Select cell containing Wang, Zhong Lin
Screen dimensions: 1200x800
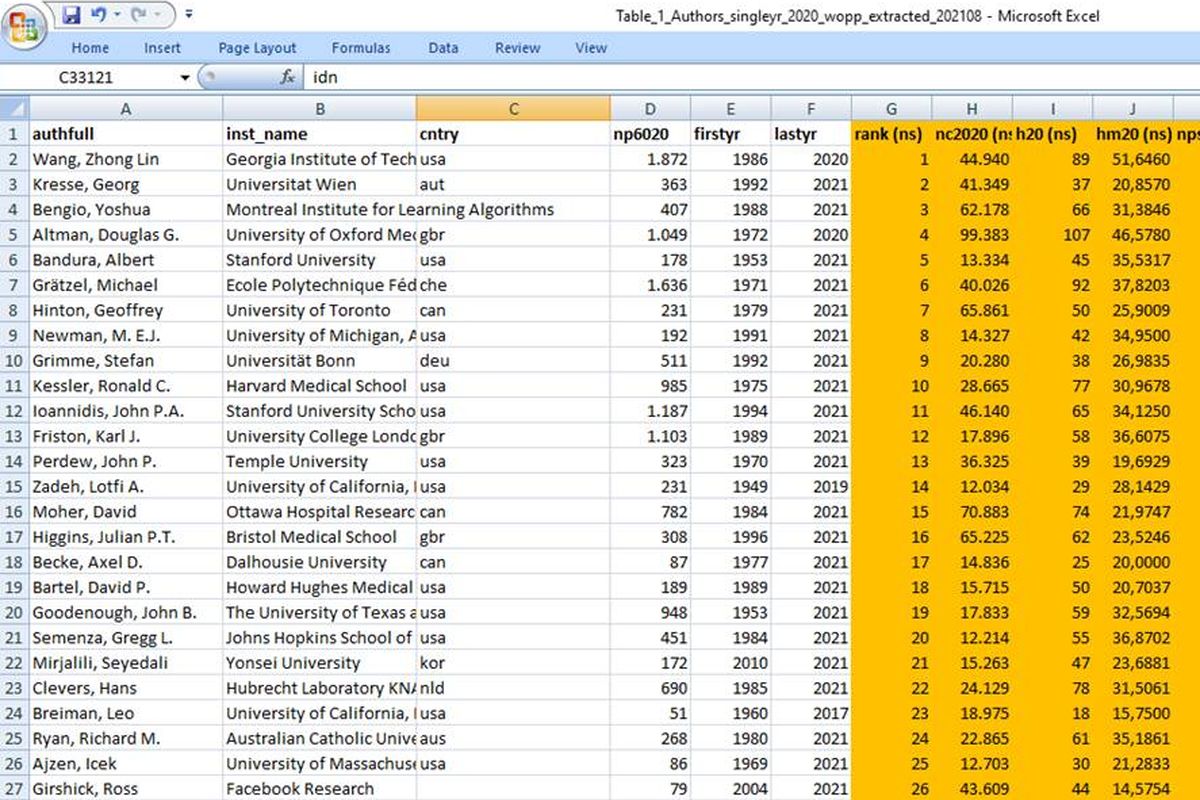pyautogui.click(x=125, y=158)
